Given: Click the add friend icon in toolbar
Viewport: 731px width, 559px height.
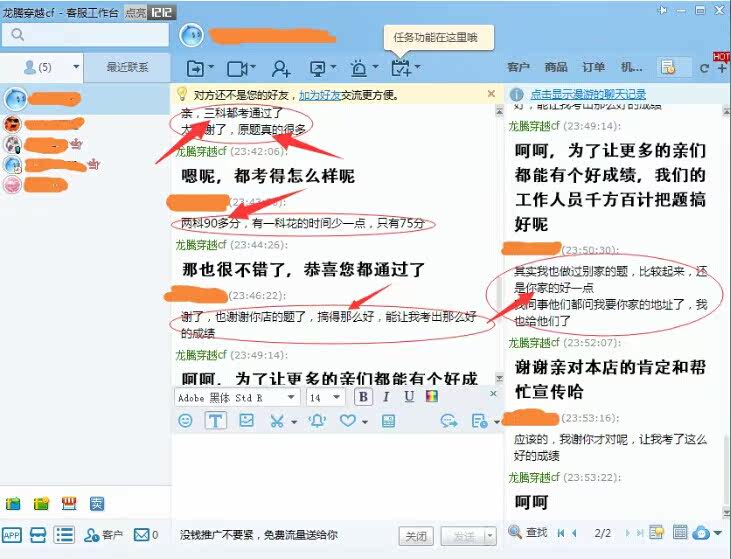Looking at the screenshot, I should [280, 68].
